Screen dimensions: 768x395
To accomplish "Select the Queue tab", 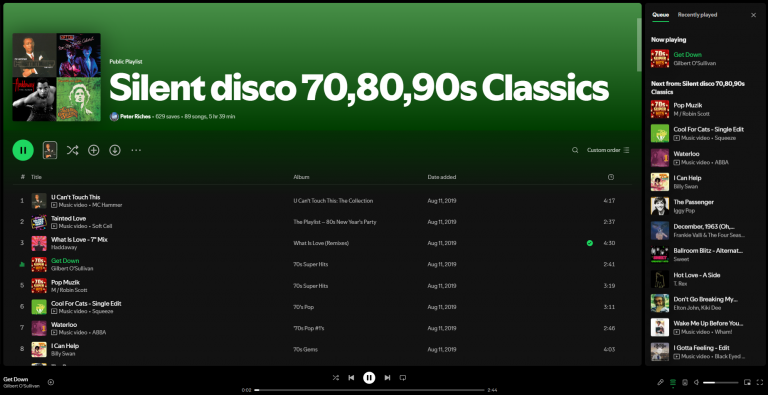I will pyautogui.click(x=660, y=15).
